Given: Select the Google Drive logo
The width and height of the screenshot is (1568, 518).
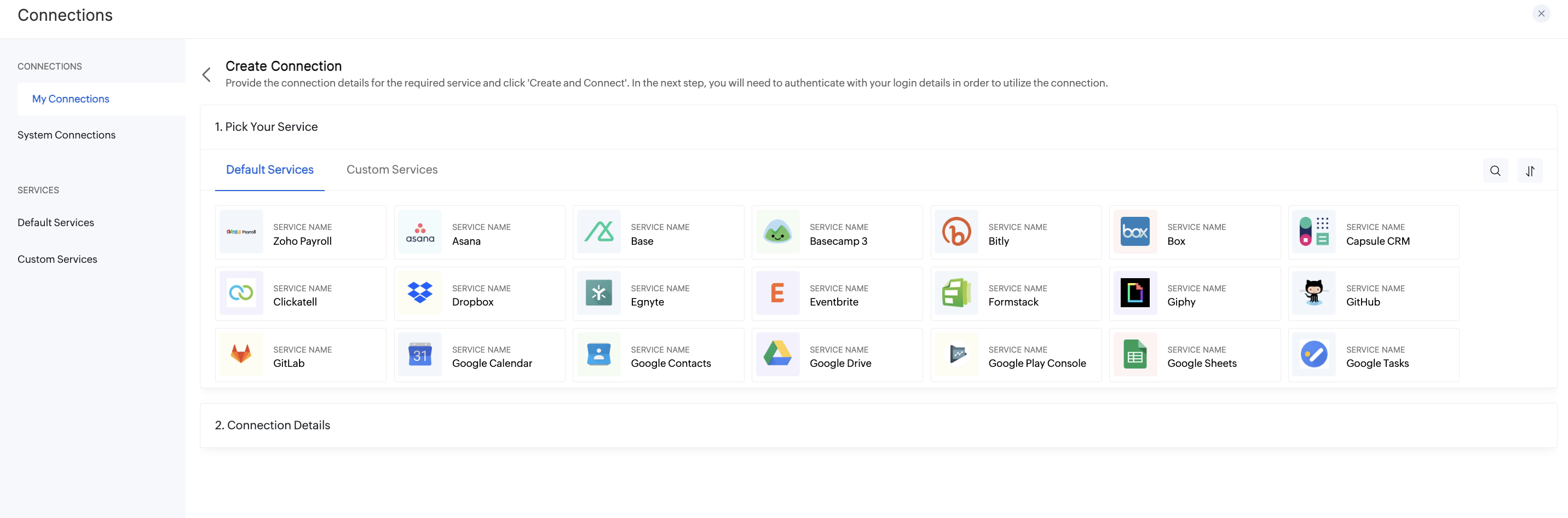Looking at the screenshot, I should (x=777, y=354).
